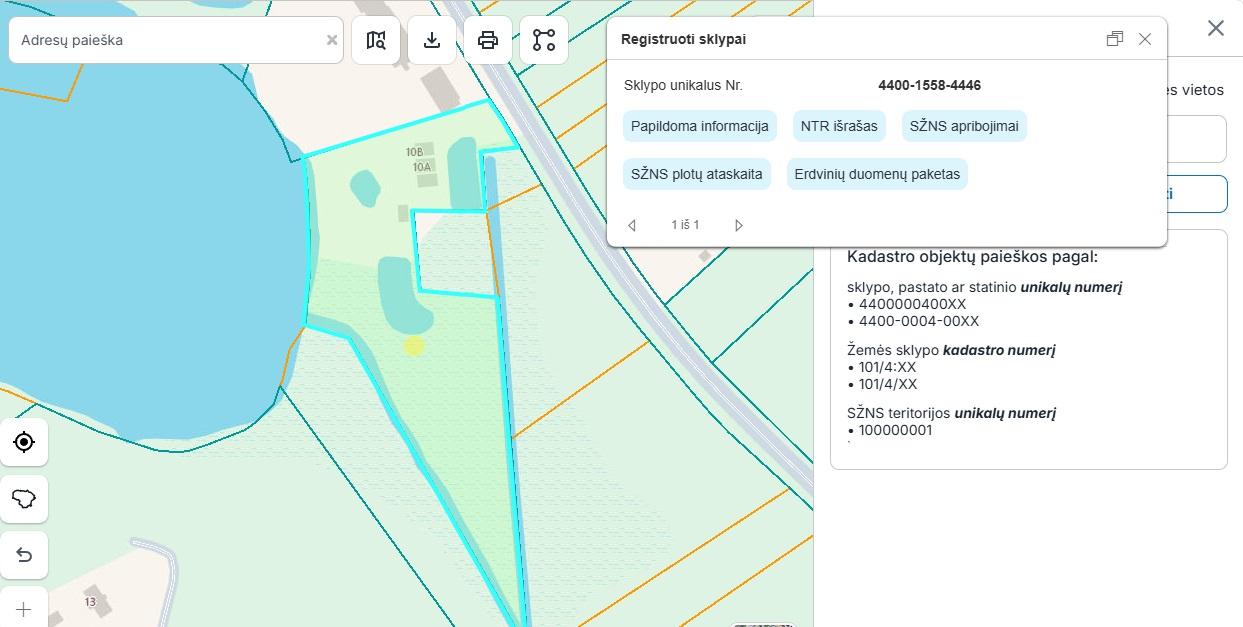Open SŽNS apribojimai
Screen dimensions: 1243x627
[x=964, y=126]
